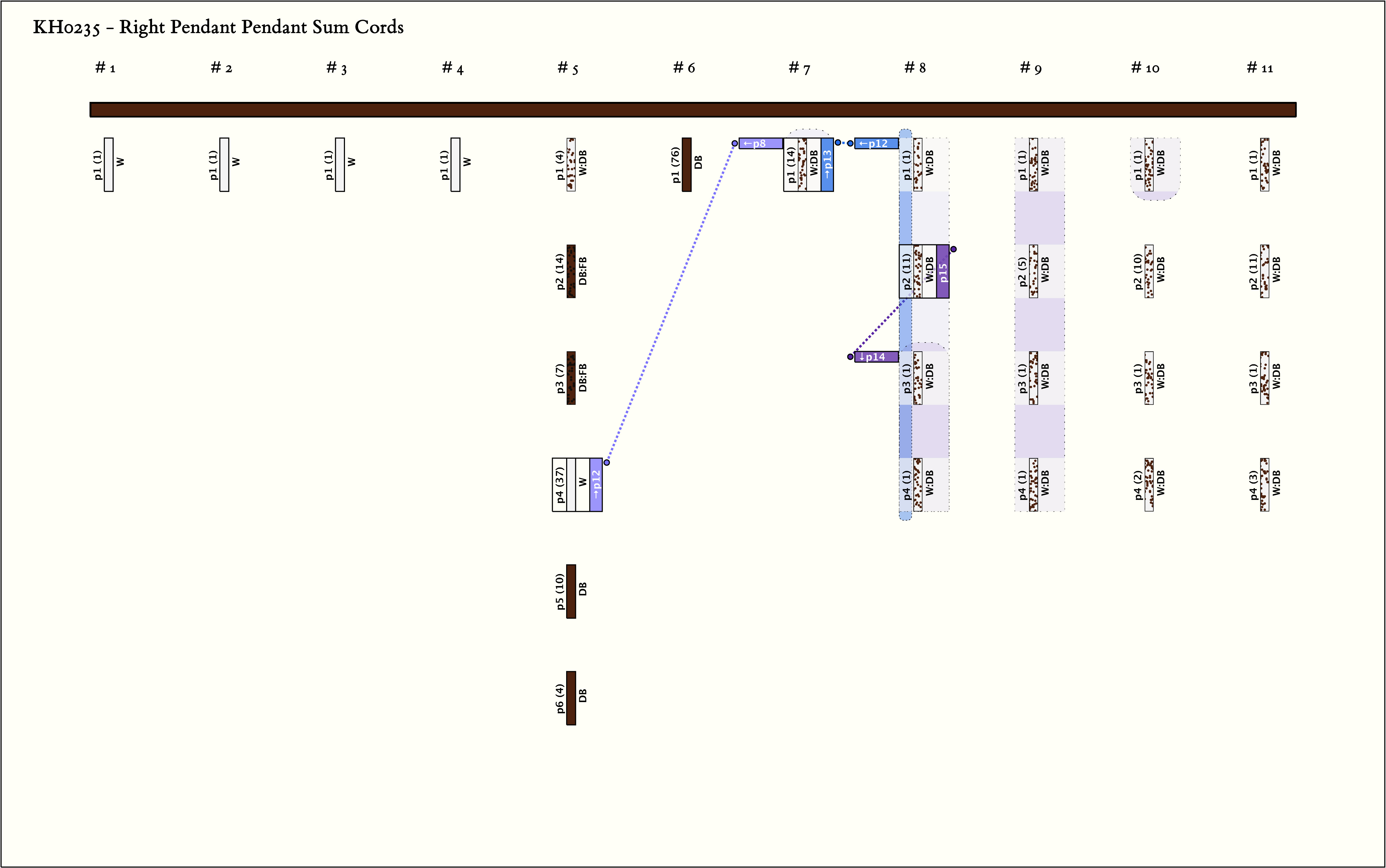1386x868 pixels.
Task: Click the # 11 column header
Action: click(1260, 68)
